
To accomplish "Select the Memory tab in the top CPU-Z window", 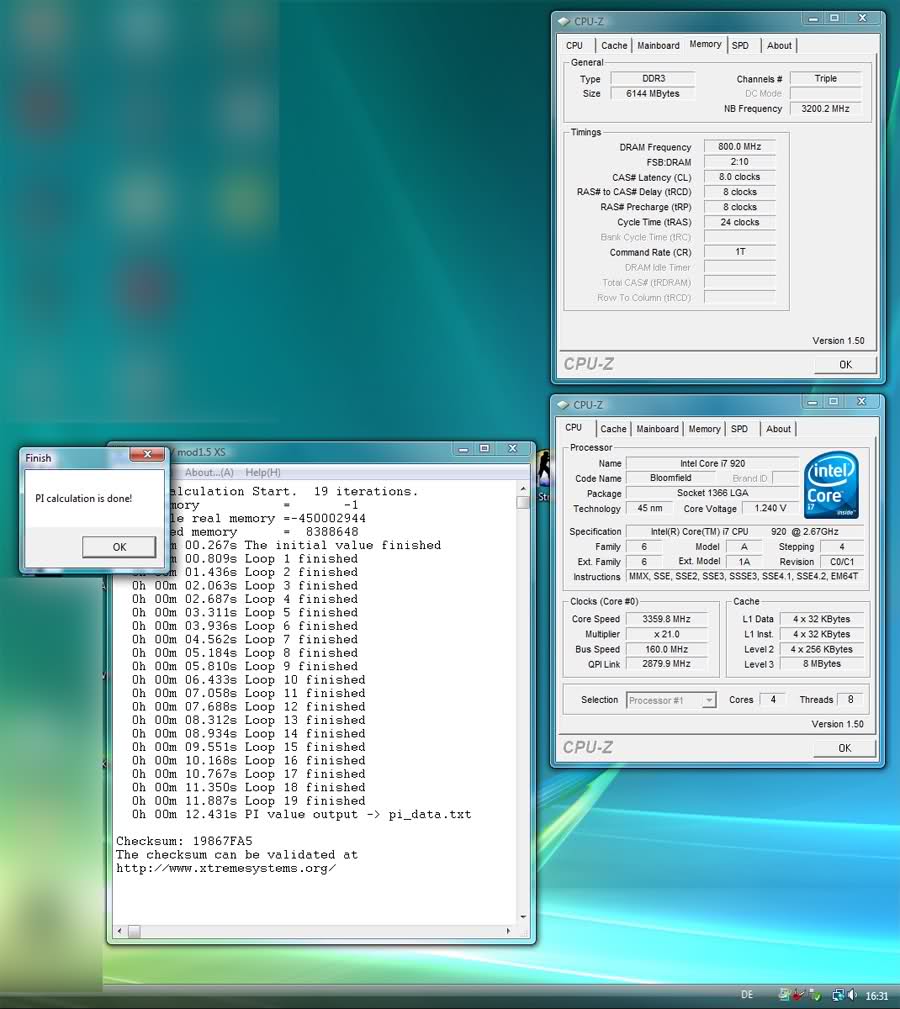I will (705, 44).
